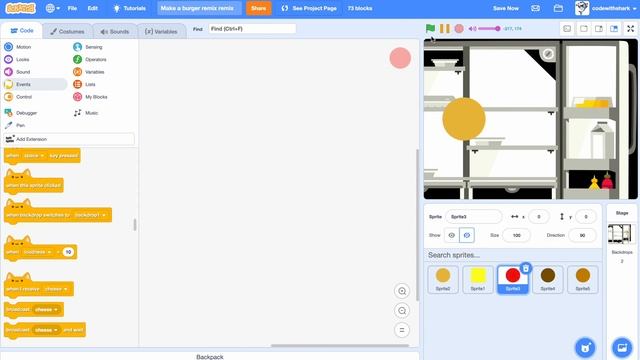Viewport: 640px width, 360px height.
Task: Open backdrop dropdown in backdrop switches block
Action: tap(90, 215)
